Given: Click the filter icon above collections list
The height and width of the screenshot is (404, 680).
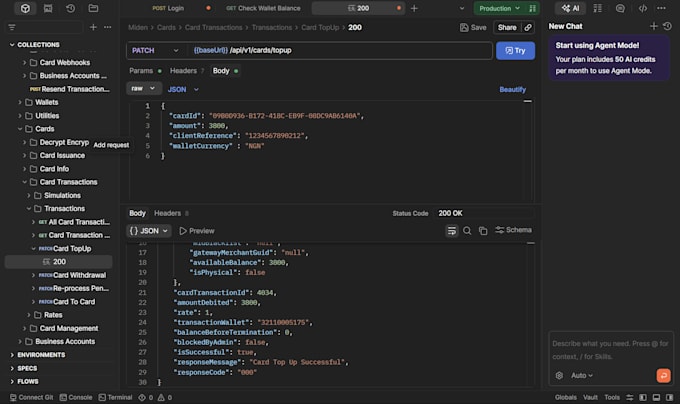Looking at the screenshot, I should (x=12, y=27).
